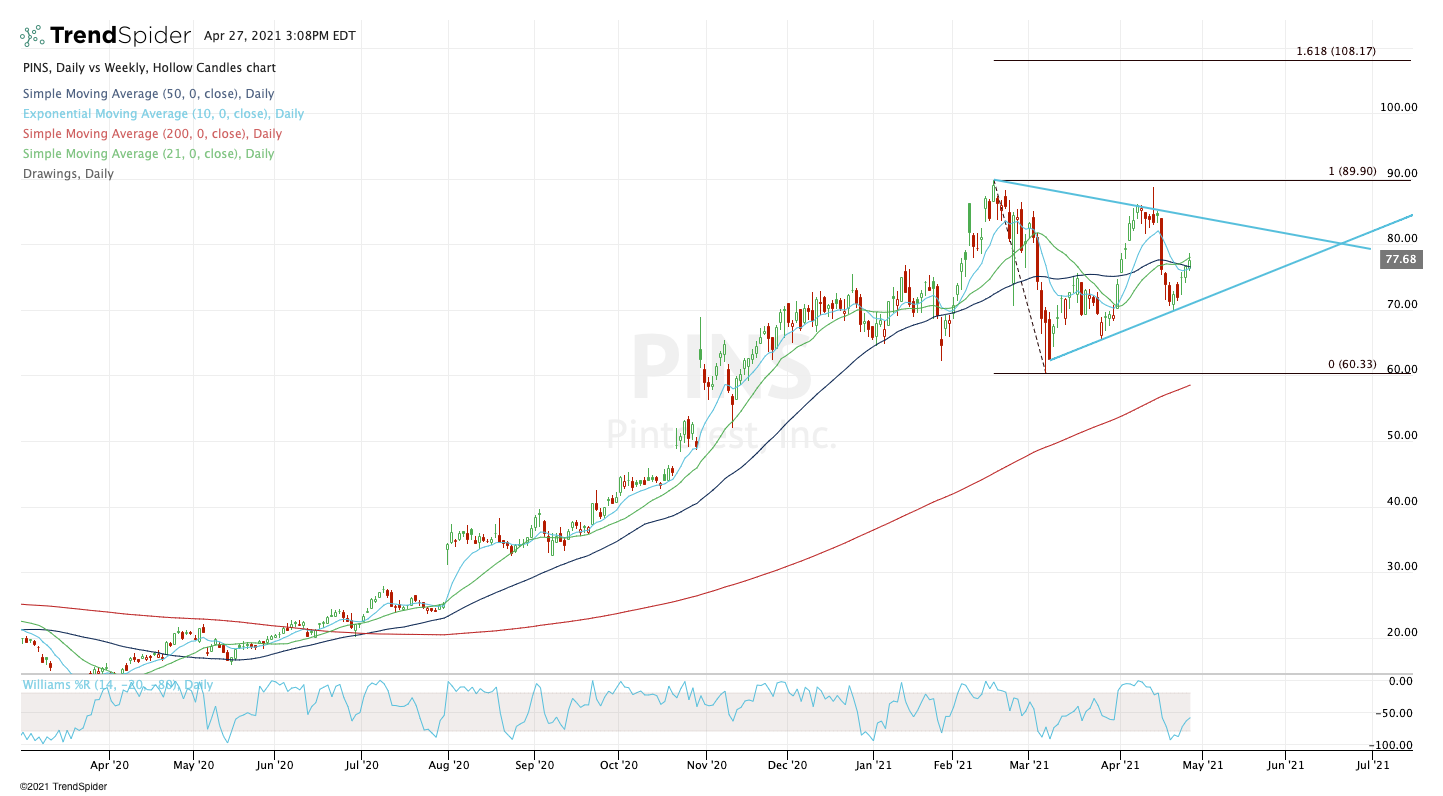Click the 60.00 price axis label
The height and width of the screenshot is (796, 1443).
[x=1400, y=370]
